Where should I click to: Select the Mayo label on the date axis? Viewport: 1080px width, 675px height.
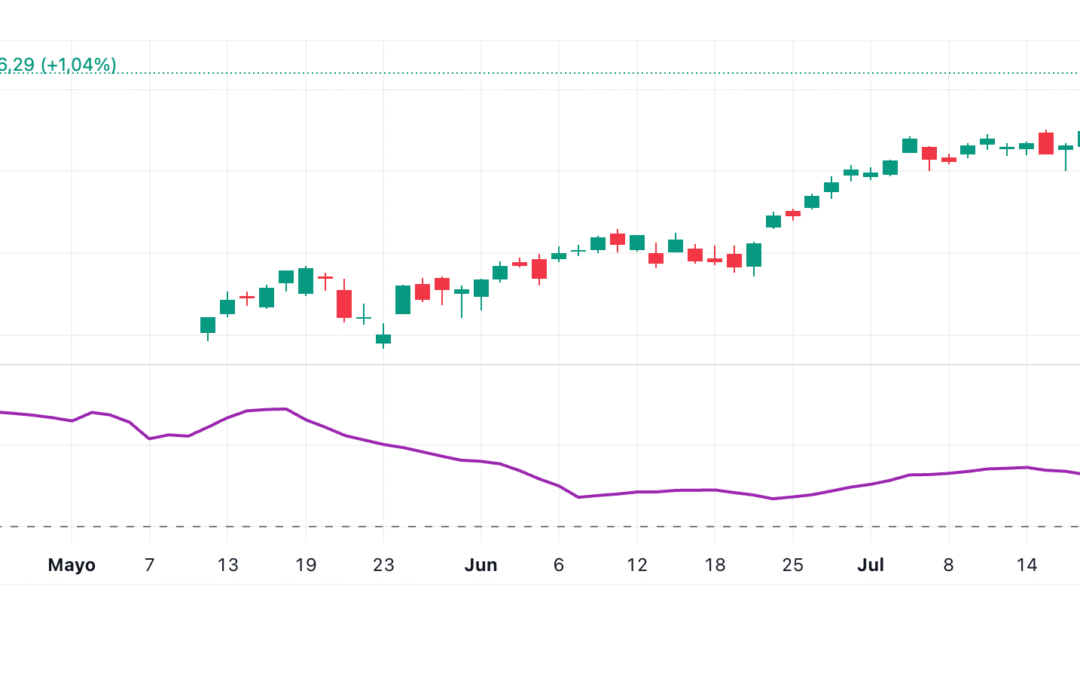coord(71,564)
